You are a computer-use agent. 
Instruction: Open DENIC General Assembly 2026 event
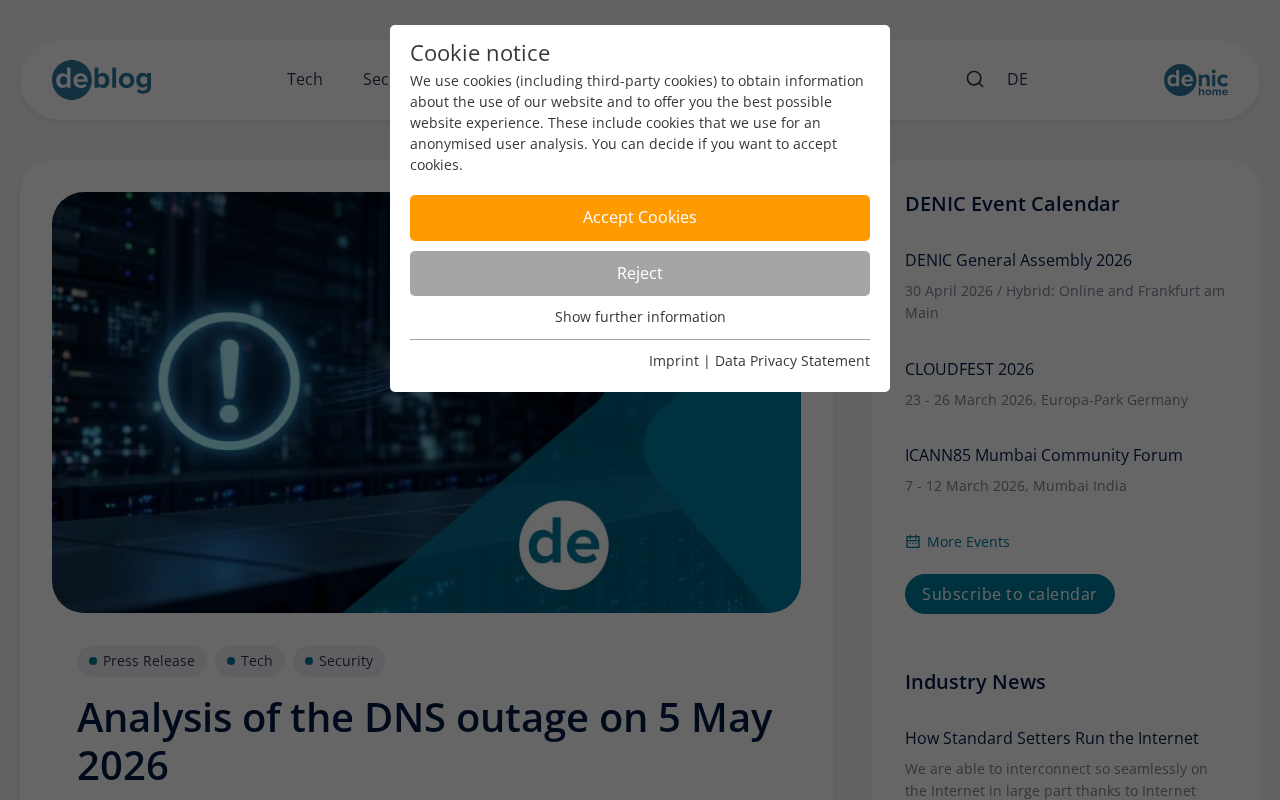click(x=1018, y=260)
